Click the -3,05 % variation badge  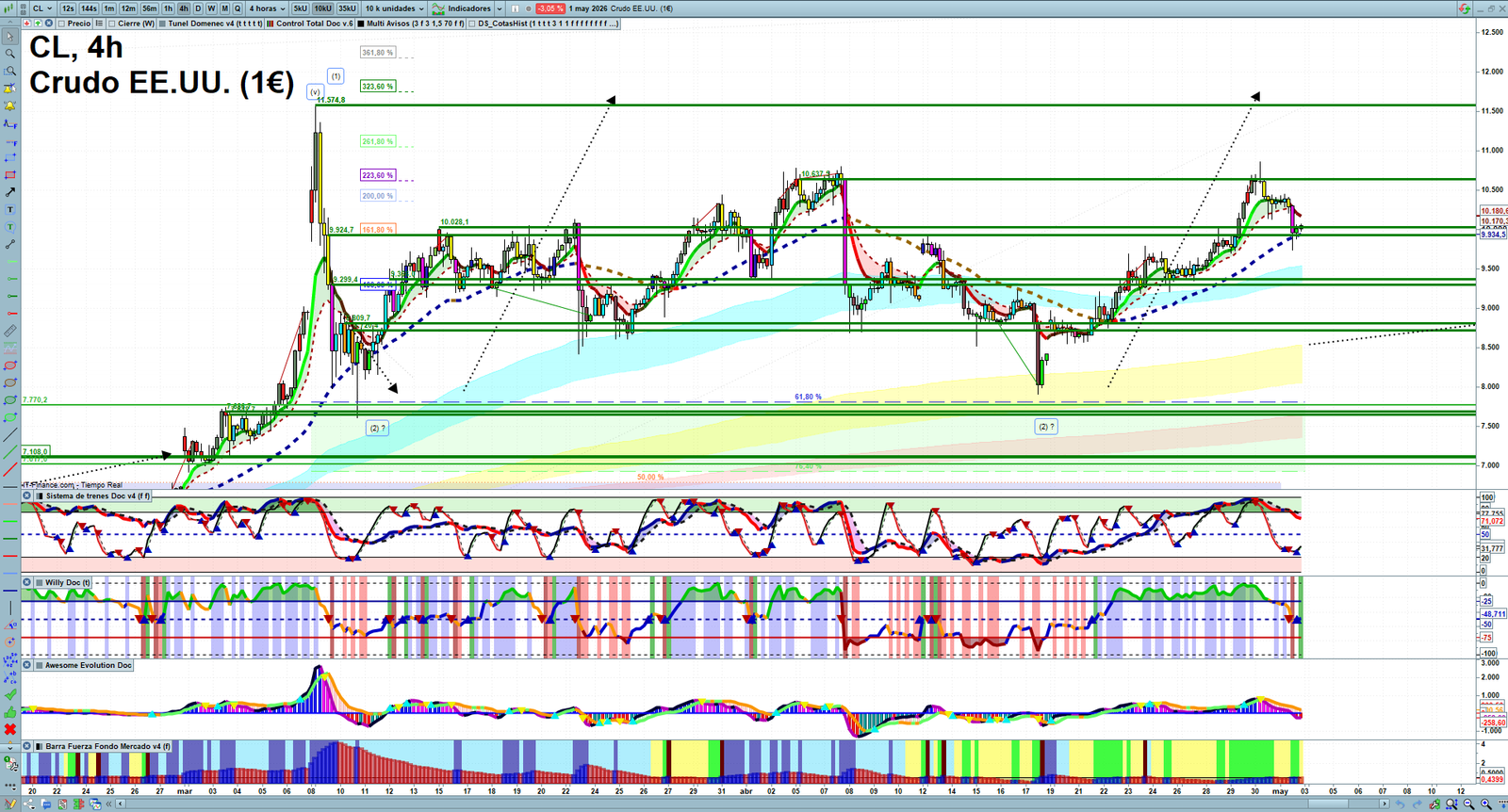pos(550,8)
